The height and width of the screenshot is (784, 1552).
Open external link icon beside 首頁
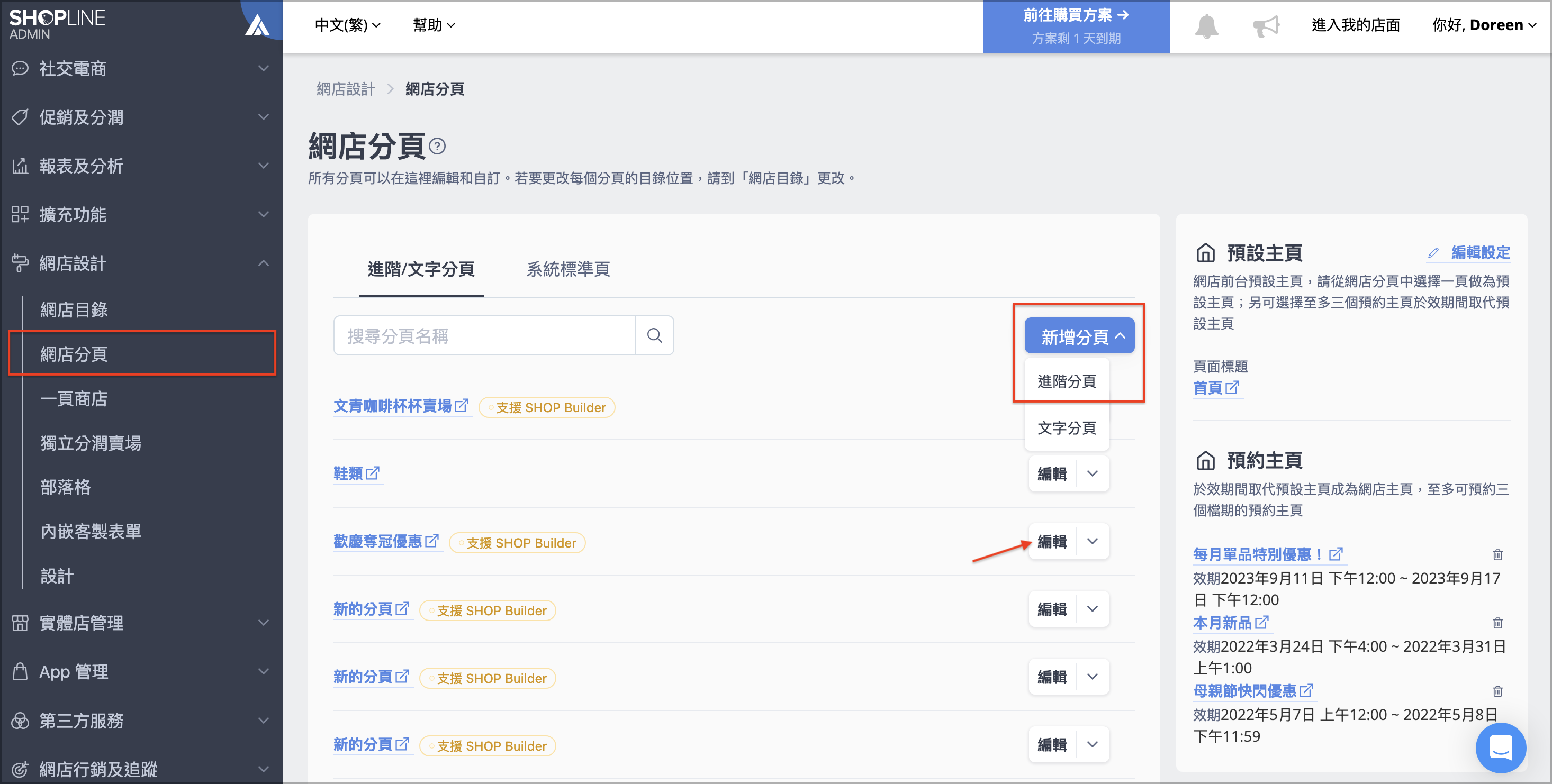tap(1232, 387)
